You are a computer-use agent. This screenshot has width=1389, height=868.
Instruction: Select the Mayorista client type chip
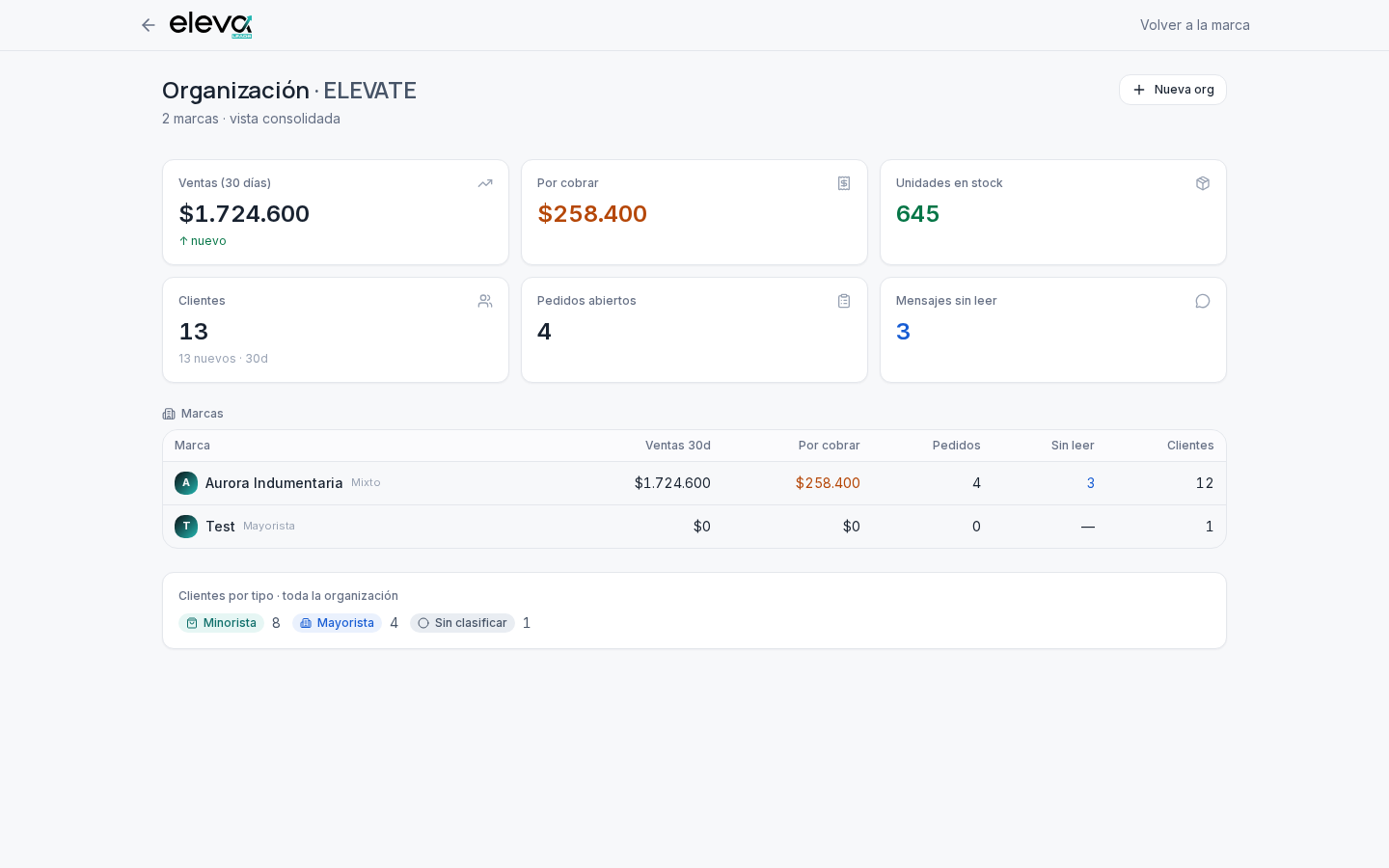[x=337, y=623]
